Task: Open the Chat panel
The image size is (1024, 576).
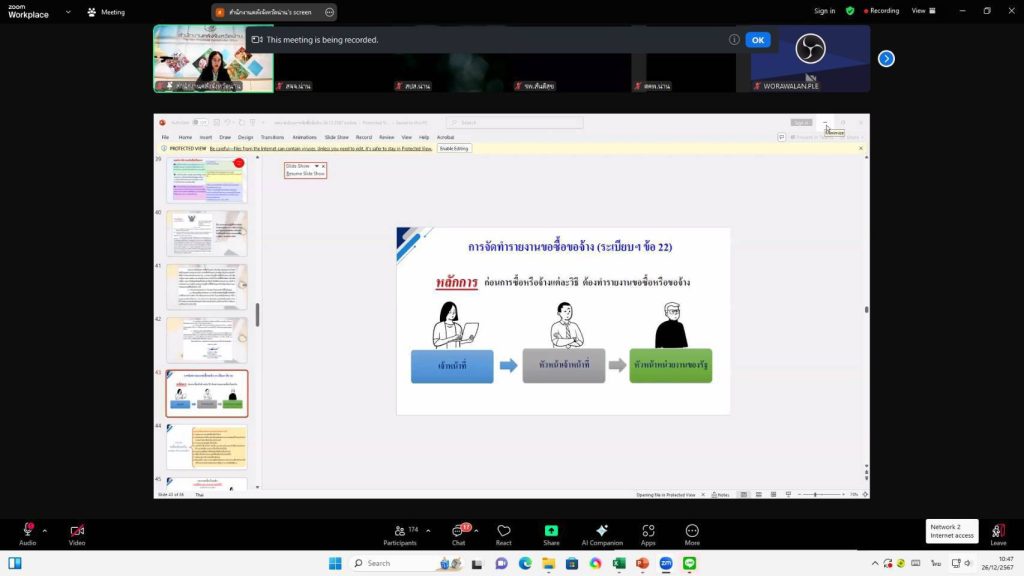Action: (x=458, y=530)
